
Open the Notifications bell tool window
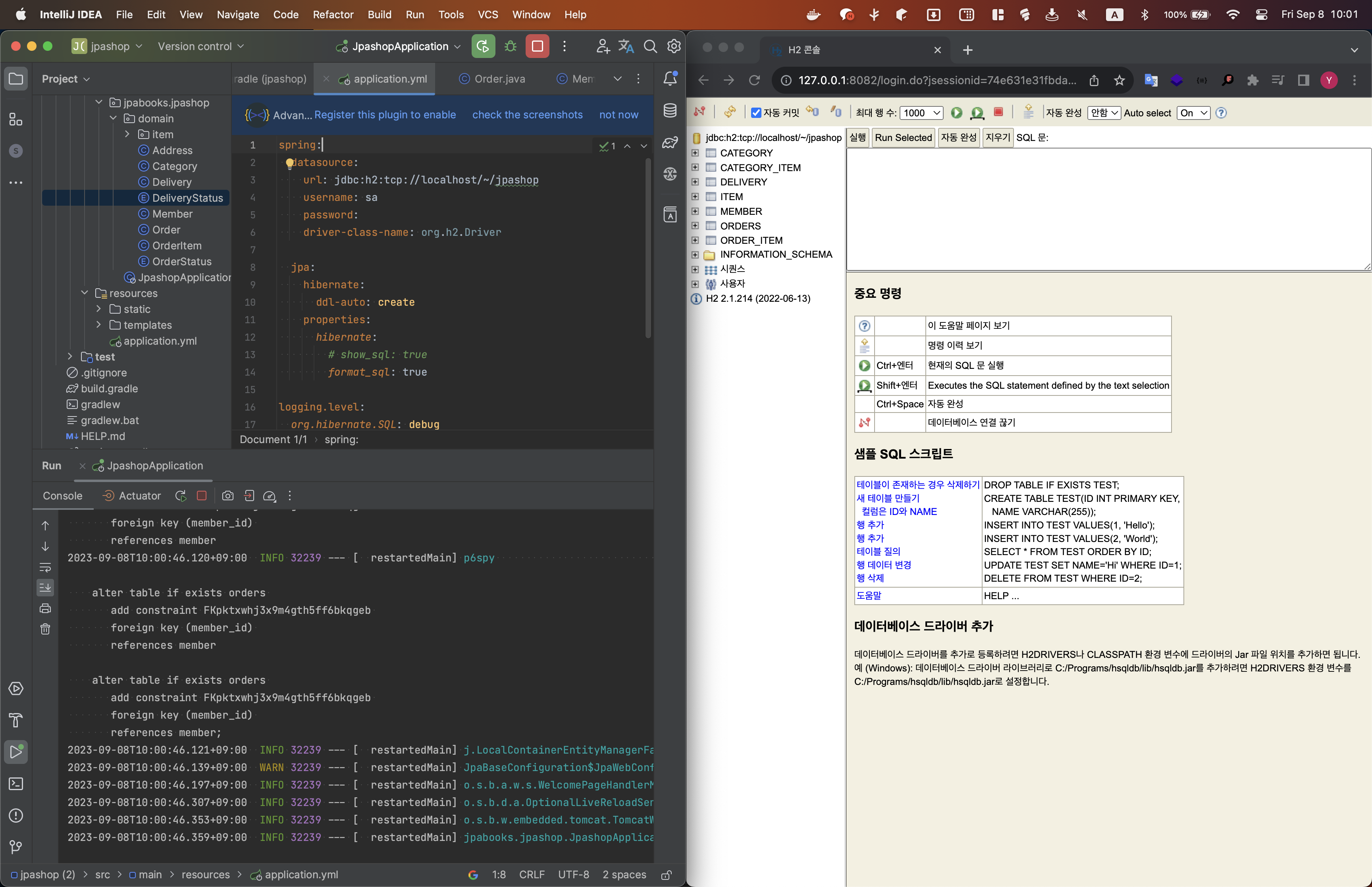(670, 78)
